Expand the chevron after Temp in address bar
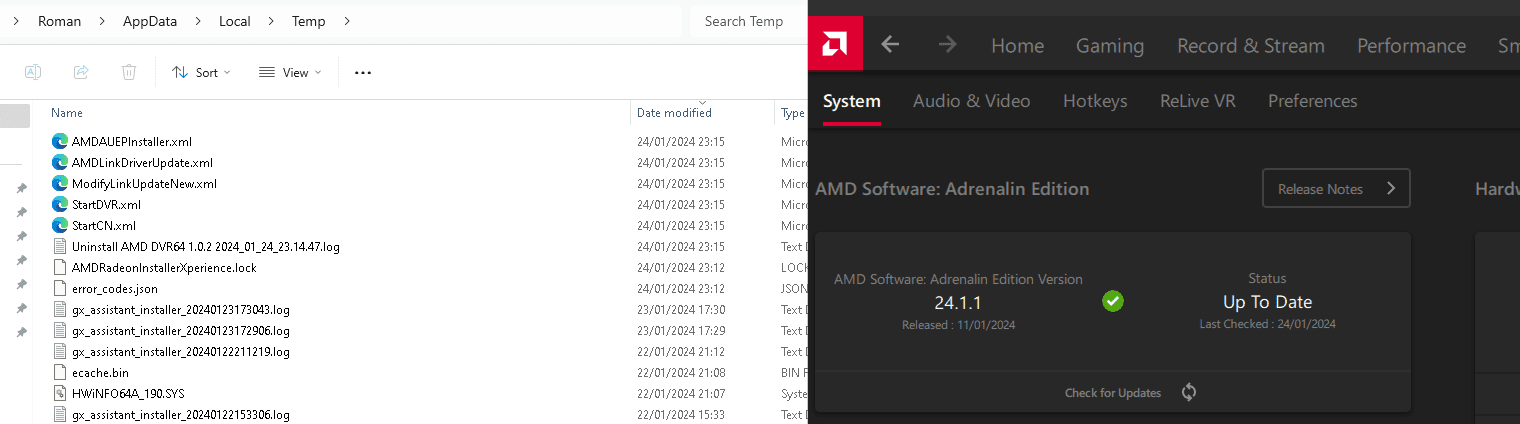 point(346,21)
